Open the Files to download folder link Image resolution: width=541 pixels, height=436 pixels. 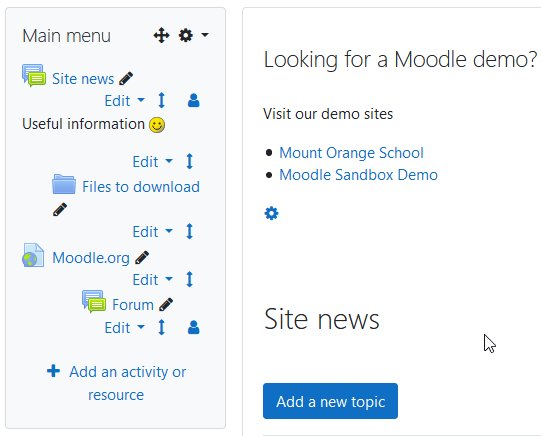[x=141, y=187]
